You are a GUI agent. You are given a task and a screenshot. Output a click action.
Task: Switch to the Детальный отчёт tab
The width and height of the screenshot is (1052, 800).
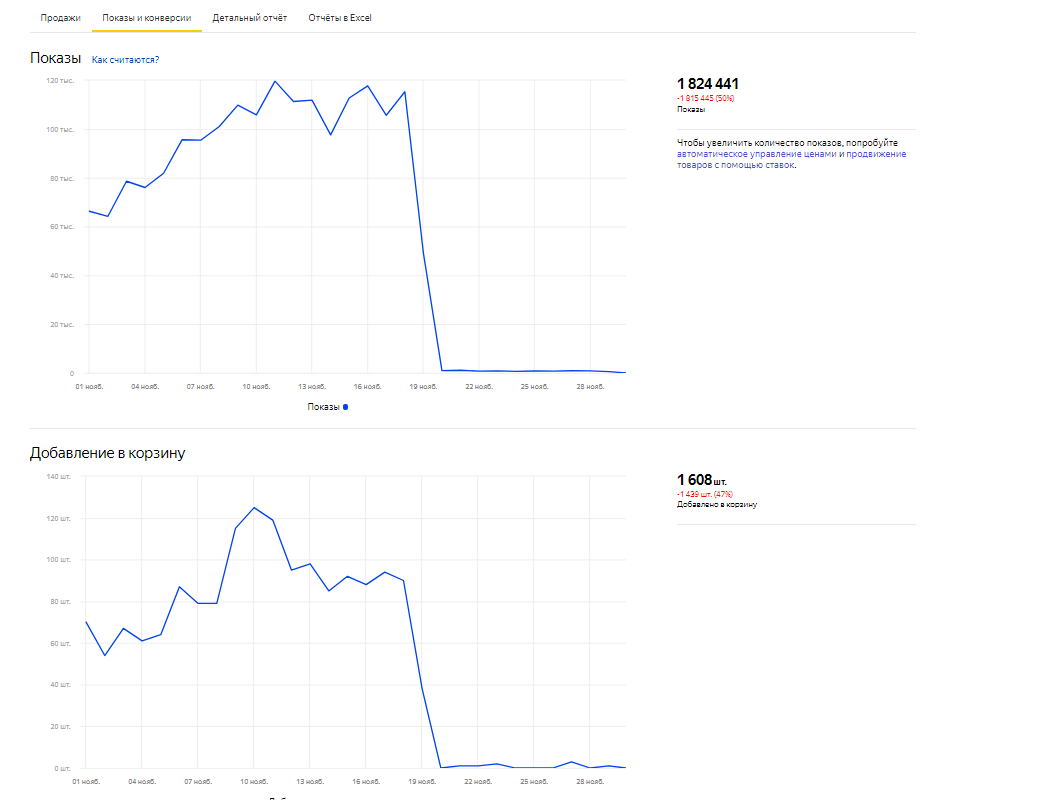click(250, 18)
